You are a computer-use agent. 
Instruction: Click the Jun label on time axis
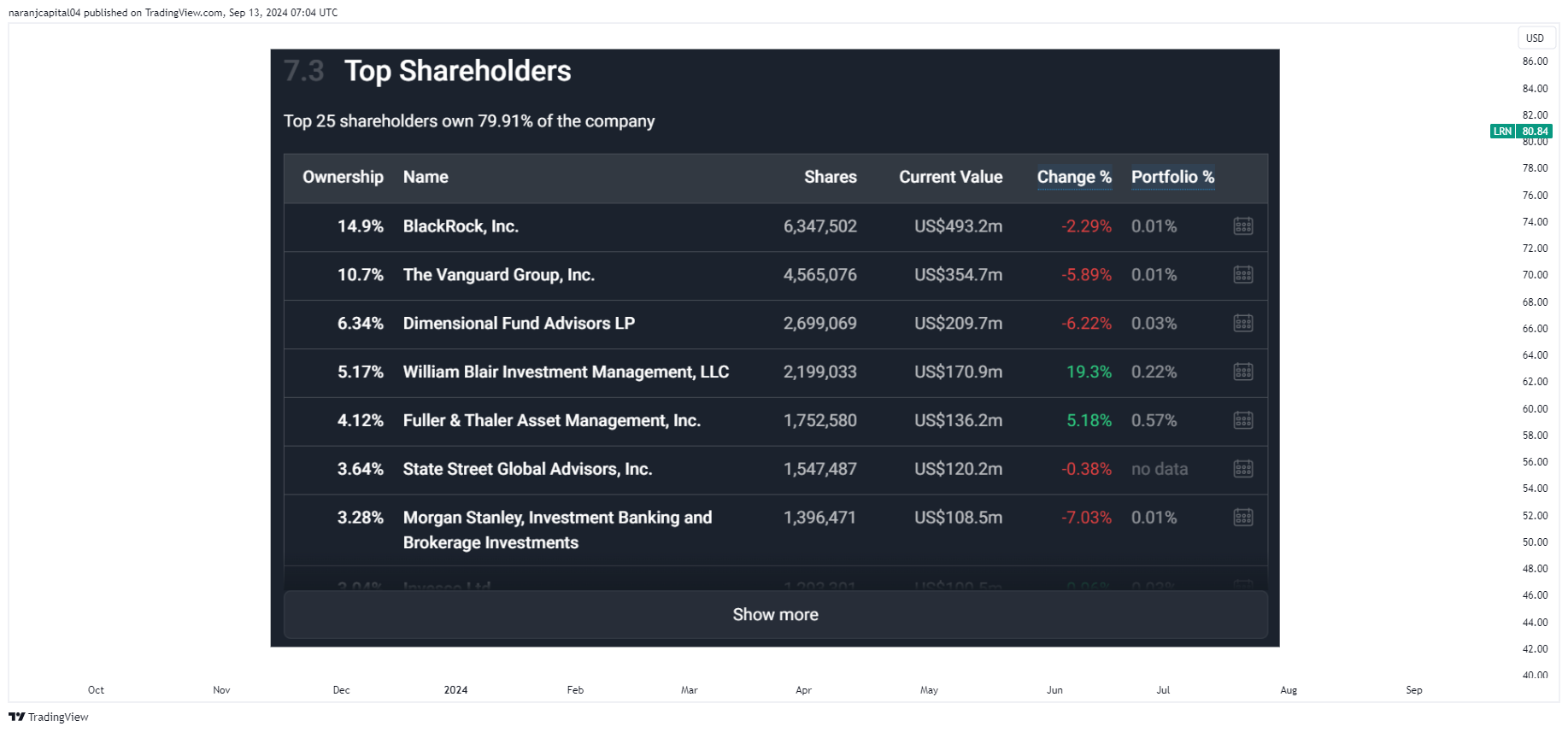point(1054,690)
